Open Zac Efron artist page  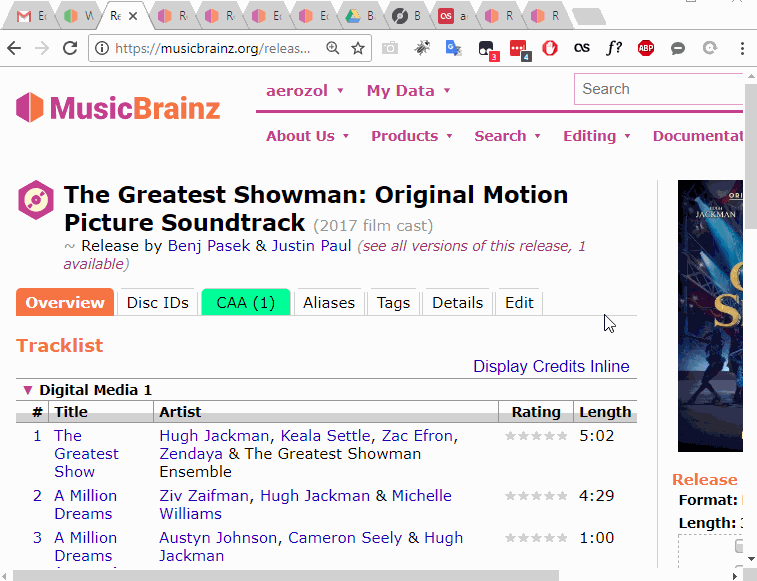point(417,436)
